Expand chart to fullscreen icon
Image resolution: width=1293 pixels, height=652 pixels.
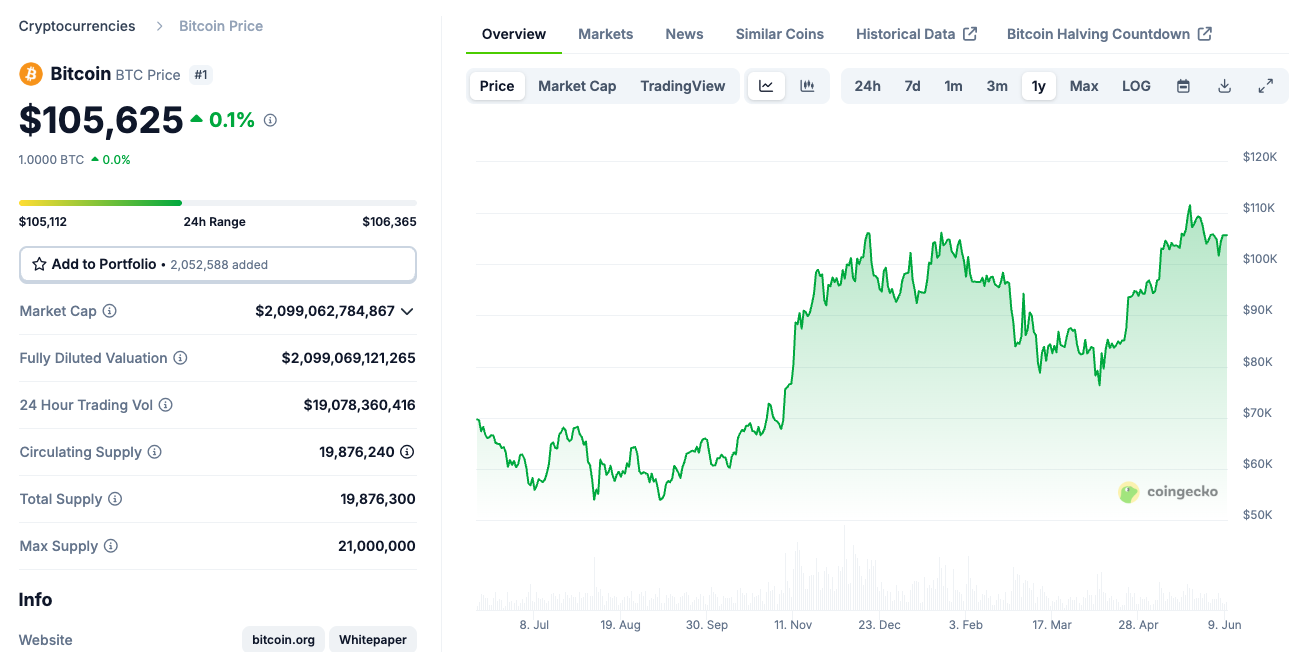1265,86
